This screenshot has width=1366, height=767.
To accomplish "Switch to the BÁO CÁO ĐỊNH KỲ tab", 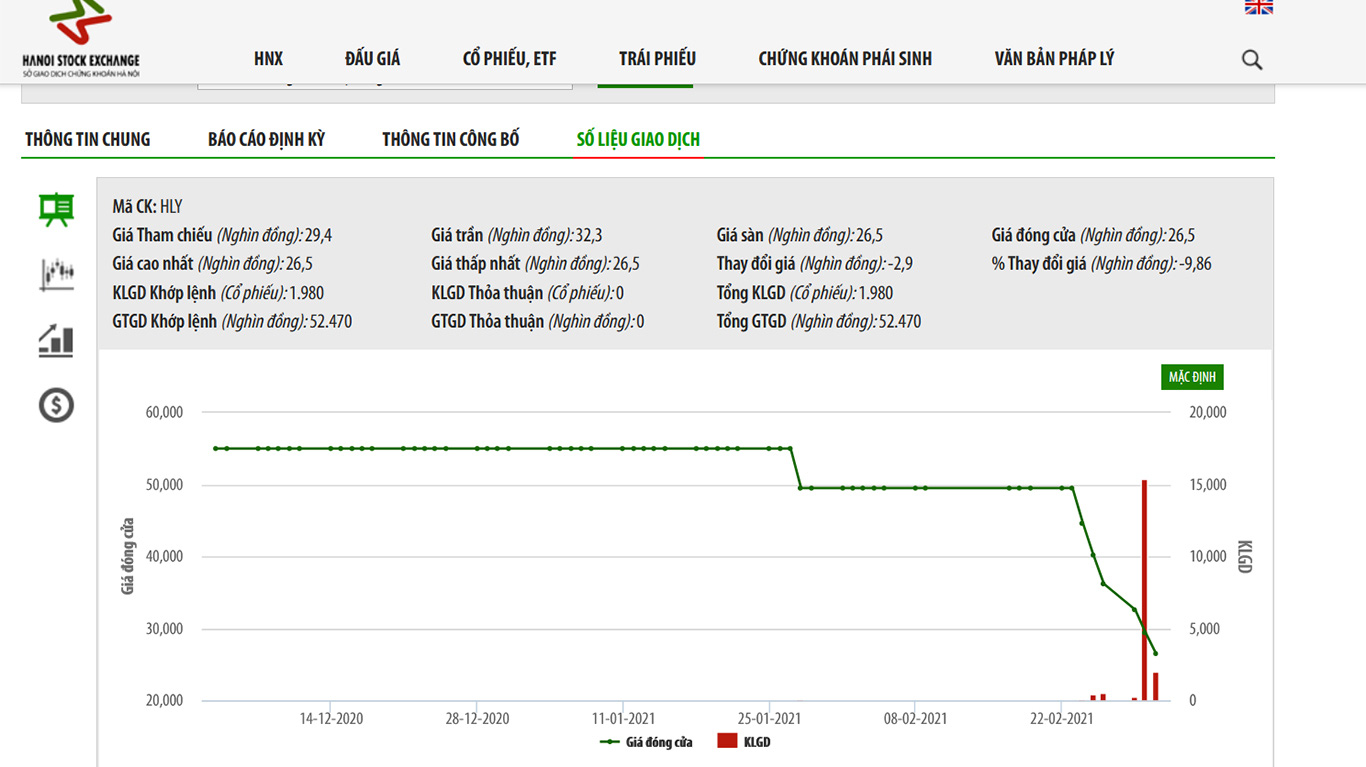I will 266,139.
